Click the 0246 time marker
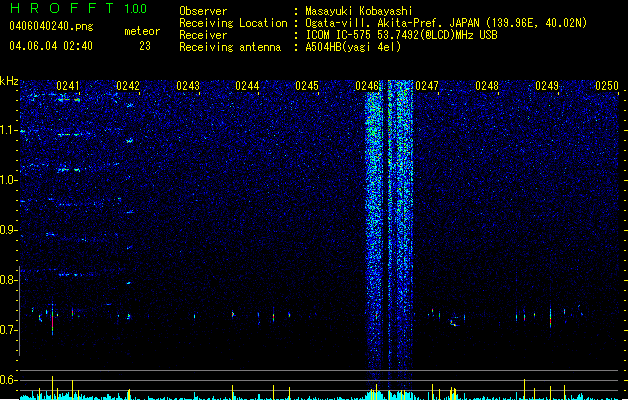The height and width of the screenshot is (400, 629). click(x=367, y=85)
